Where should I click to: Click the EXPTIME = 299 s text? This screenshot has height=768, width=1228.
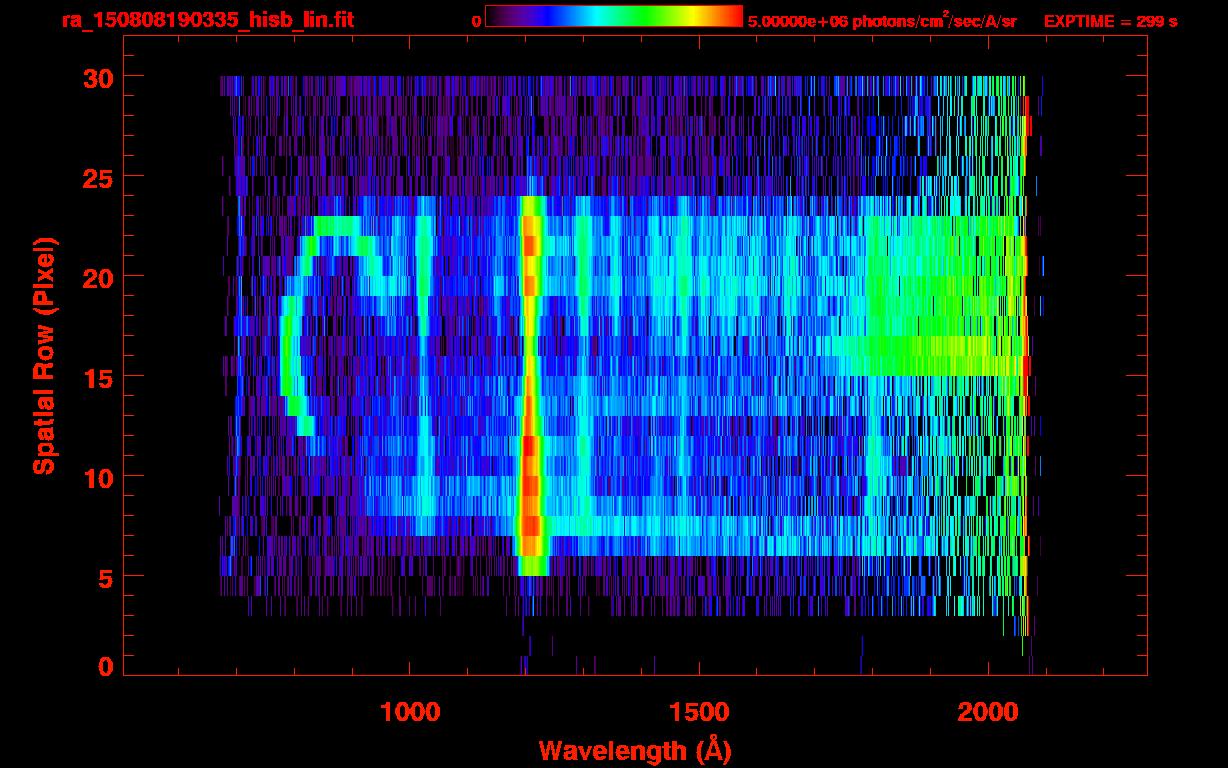point(1110,21)
